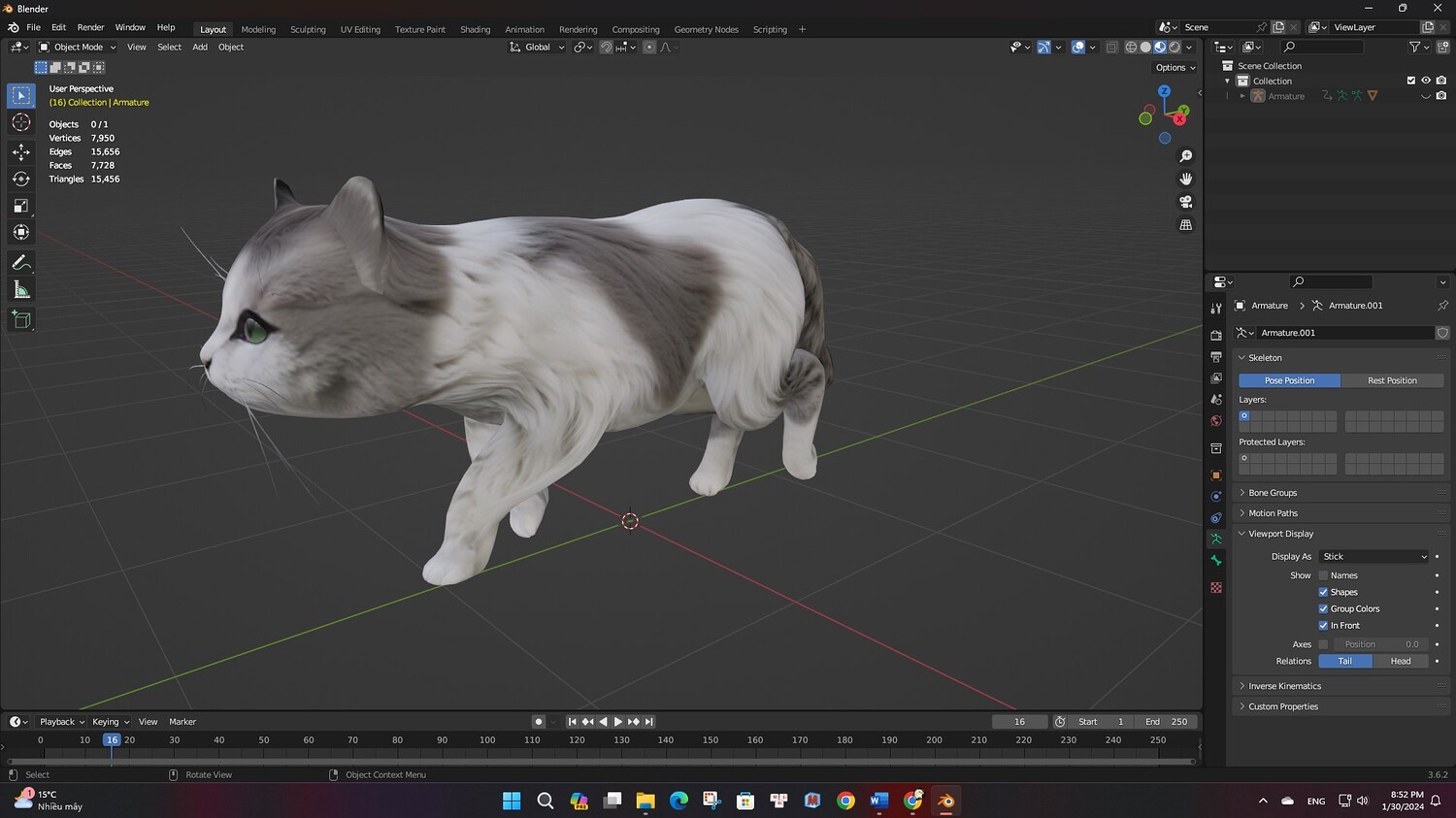1456x818 pixels.
Task: Enable the Axes checkbox
Action: point(1323,644)
